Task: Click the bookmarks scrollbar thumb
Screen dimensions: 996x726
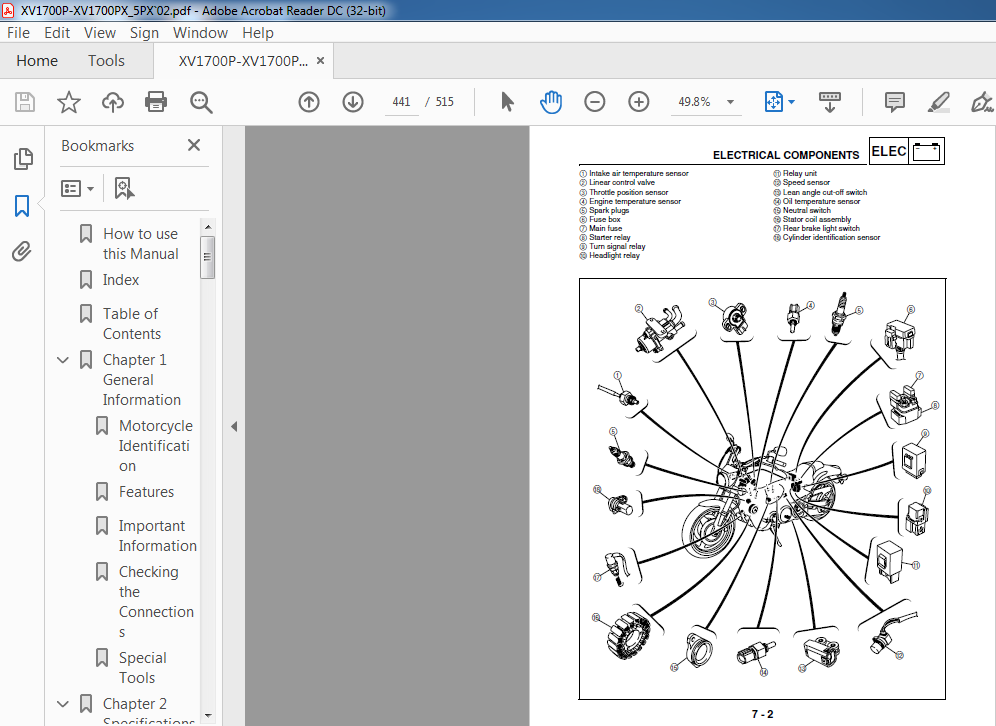Action: click(208, 257)
